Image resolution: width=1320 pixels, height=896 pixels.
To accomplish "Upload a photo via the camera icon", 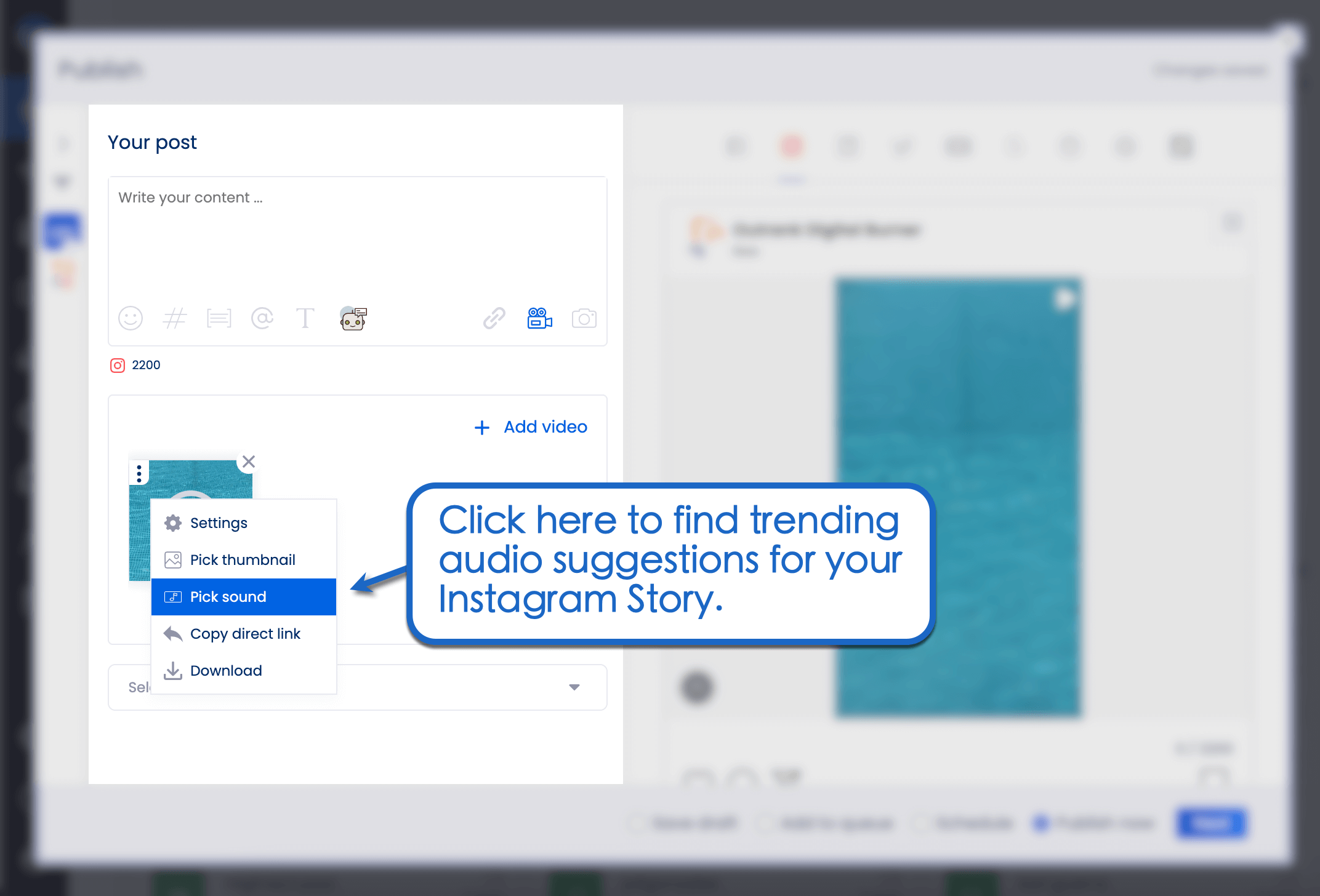I will pyautogui.click(x=584, y=318).
